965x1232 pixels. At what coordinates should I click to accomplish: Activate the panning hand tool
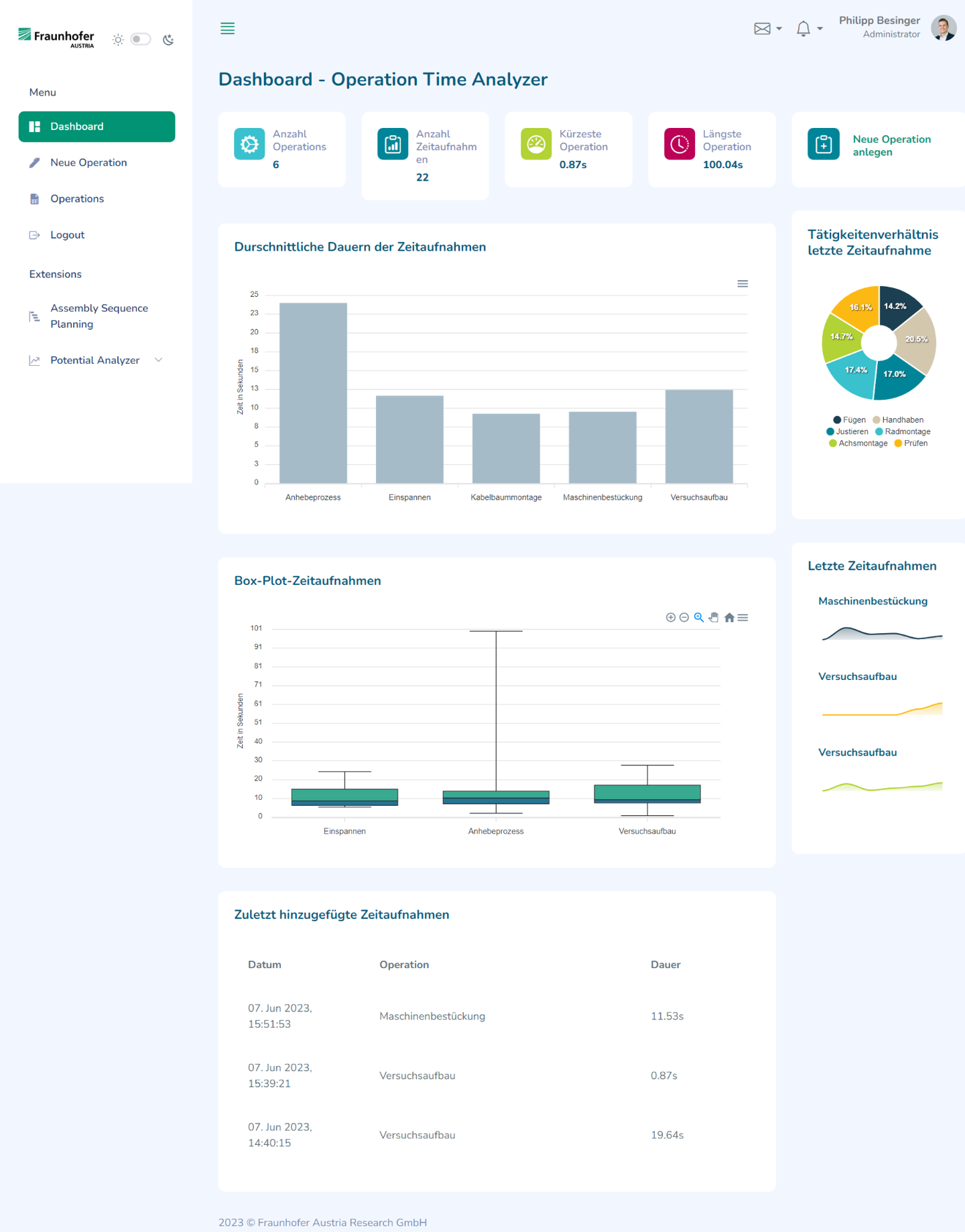714,618
